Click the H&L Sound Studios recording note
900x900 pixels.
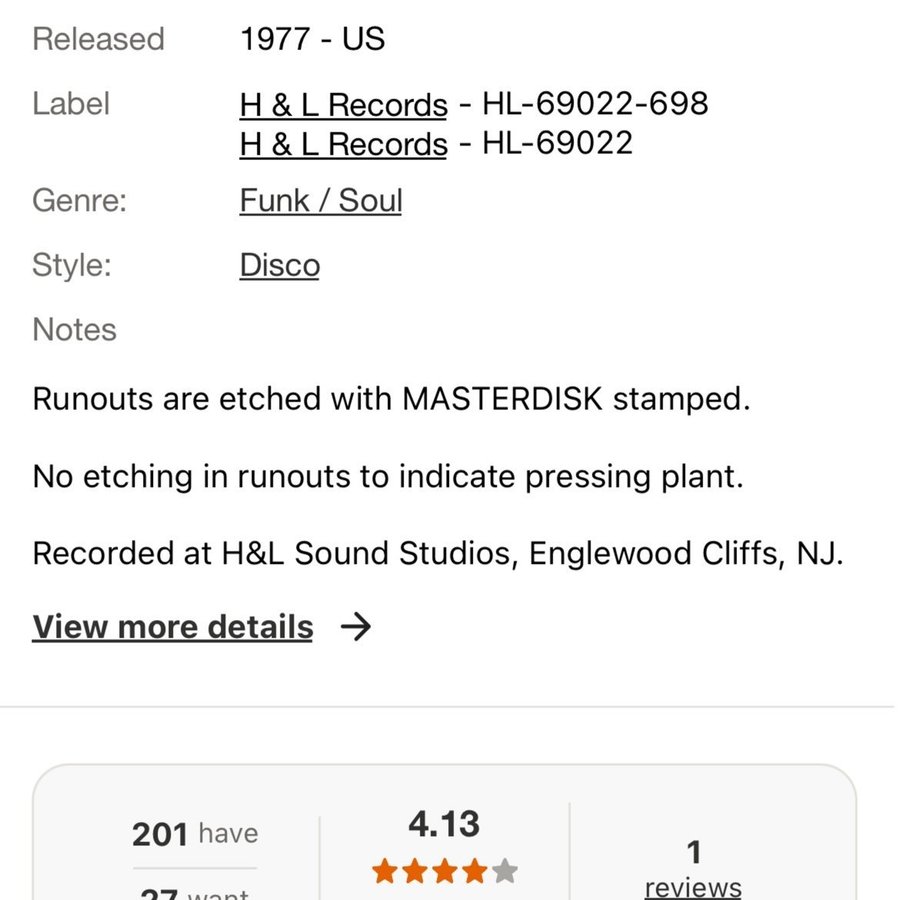pos(438,553)
